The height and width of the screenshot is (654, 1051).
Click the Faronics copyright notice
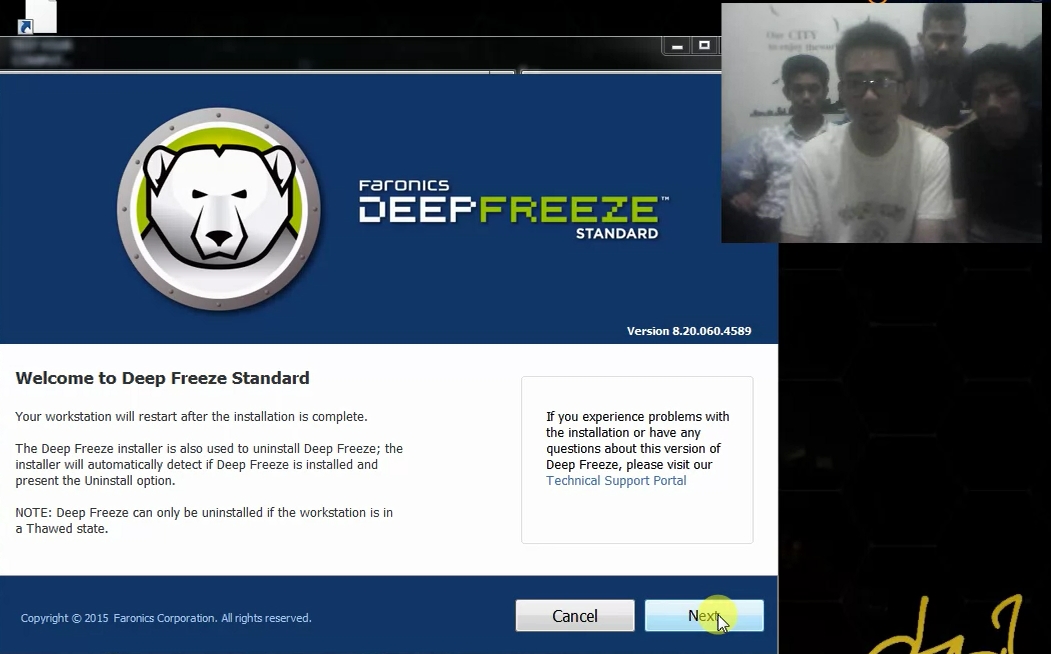coord(166,618)
